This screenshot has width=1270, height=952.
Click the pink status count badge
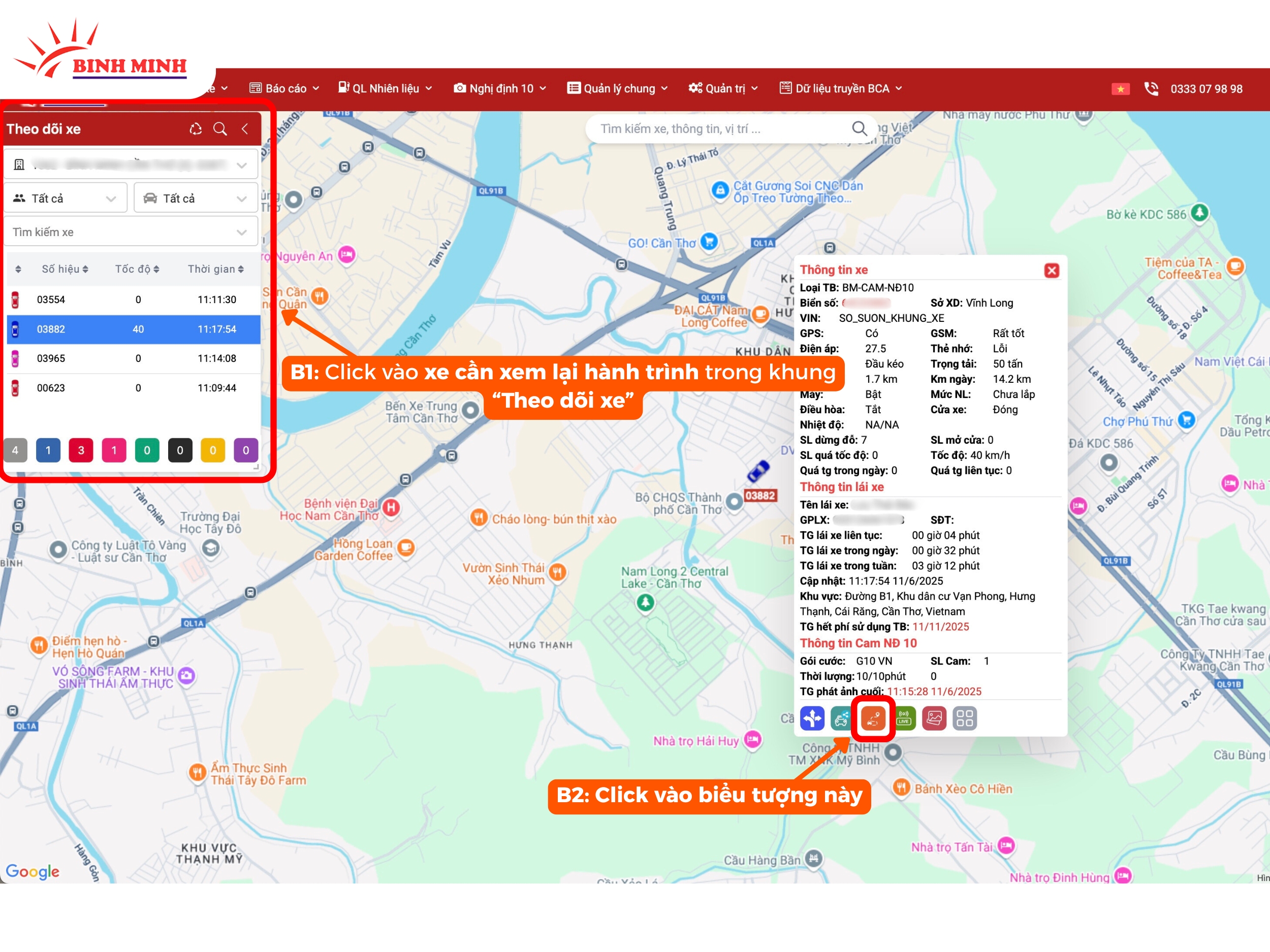pyautogui.click(x=114, y=450)
